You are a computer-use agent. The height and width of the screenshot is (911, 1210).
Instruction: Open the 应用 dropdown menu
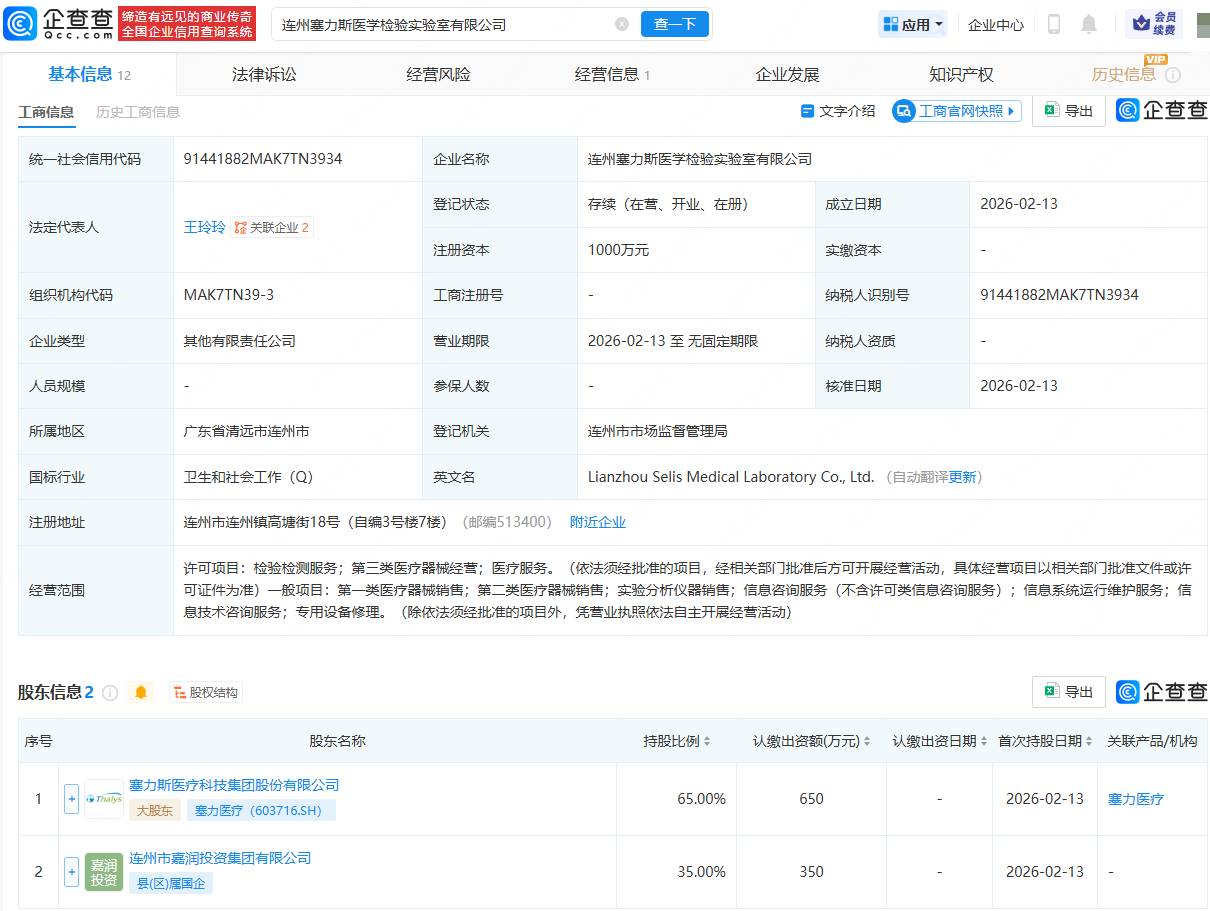coord(911,24)
